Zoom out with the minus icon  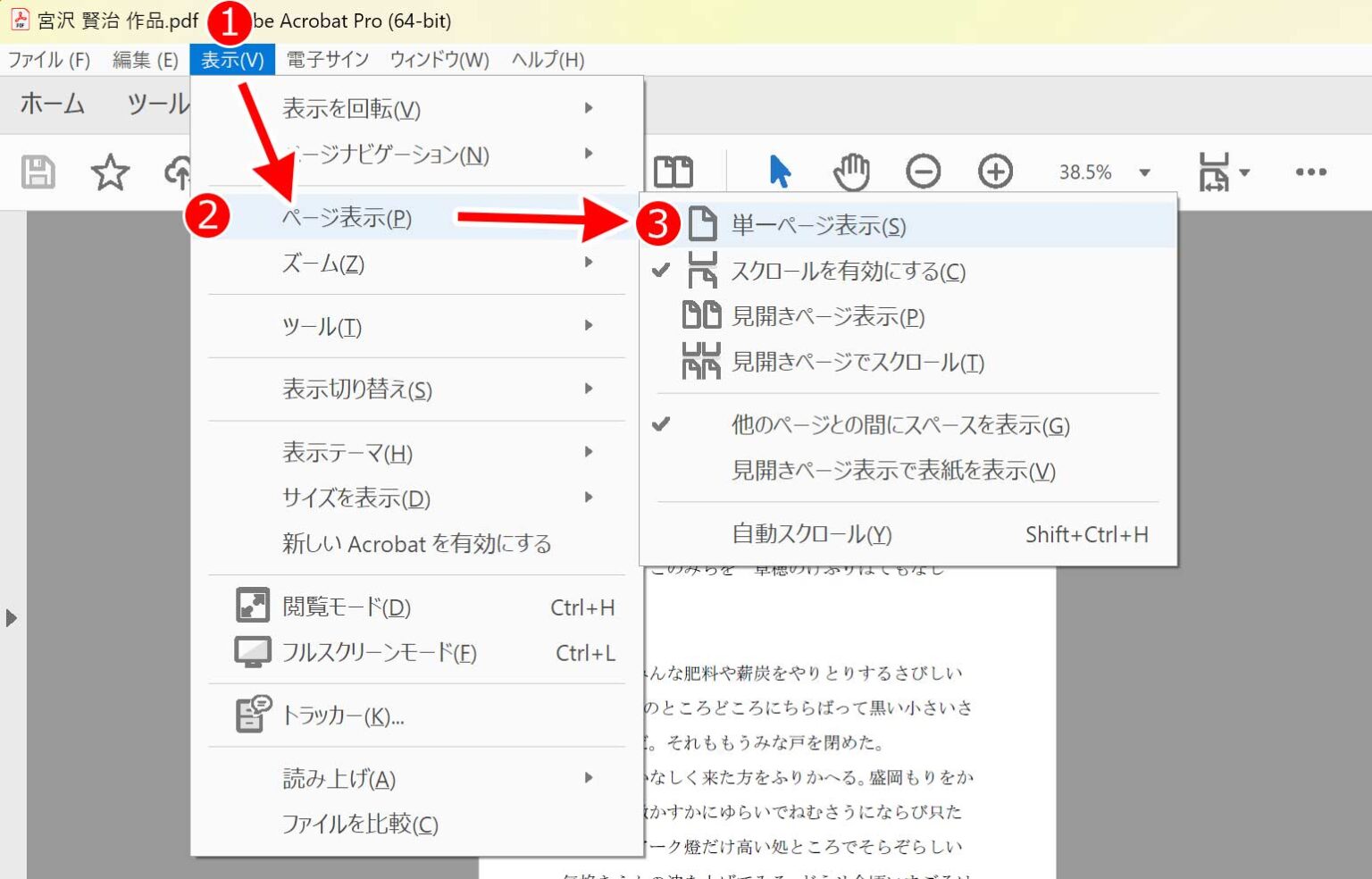(x=924, y=172)
